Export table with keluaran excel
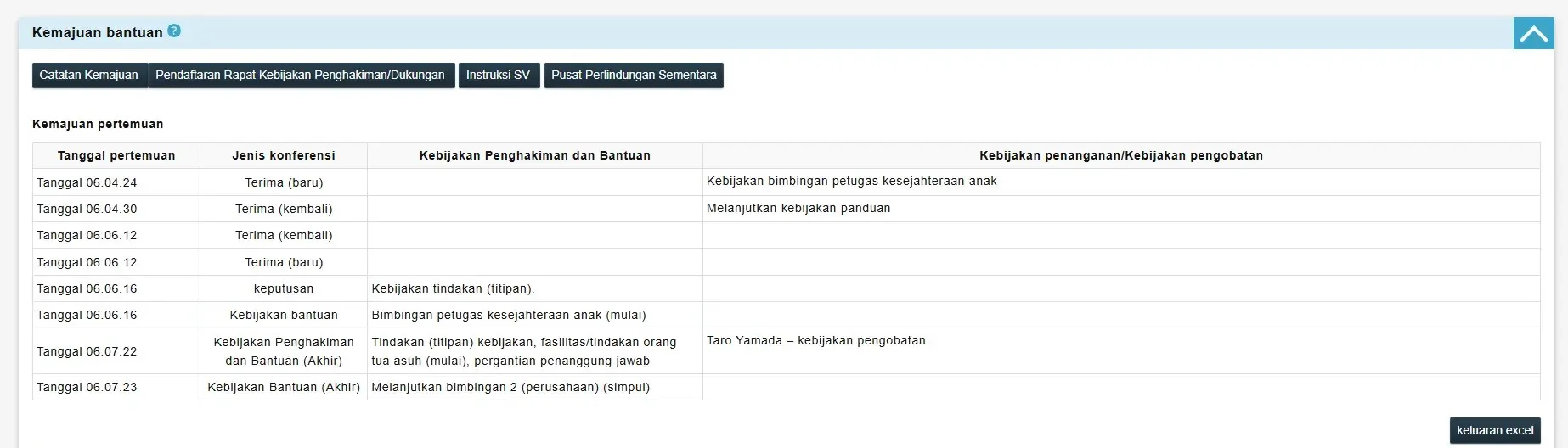The image size is (1568, 448). [1495, 430]
